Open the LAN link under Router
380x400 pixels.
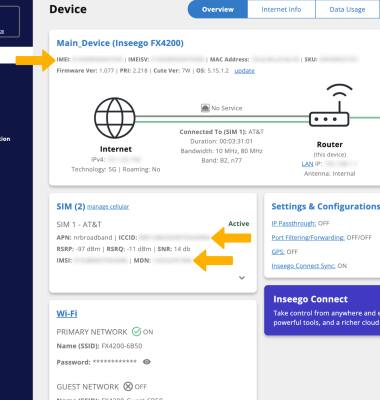[307, 164]
